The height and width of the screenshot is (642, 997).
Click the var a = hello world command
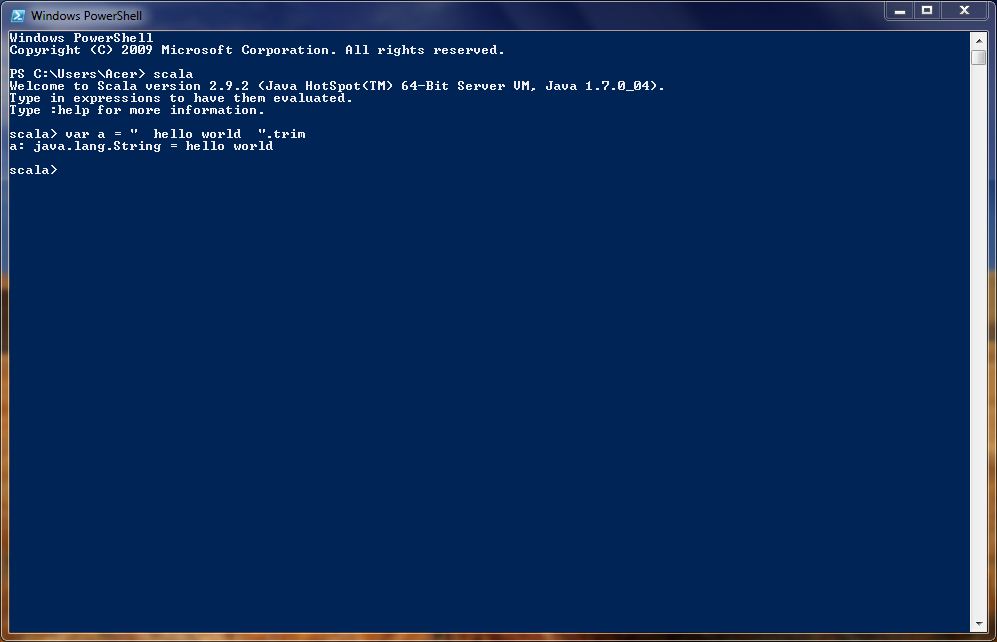click(x=157, y=133)
